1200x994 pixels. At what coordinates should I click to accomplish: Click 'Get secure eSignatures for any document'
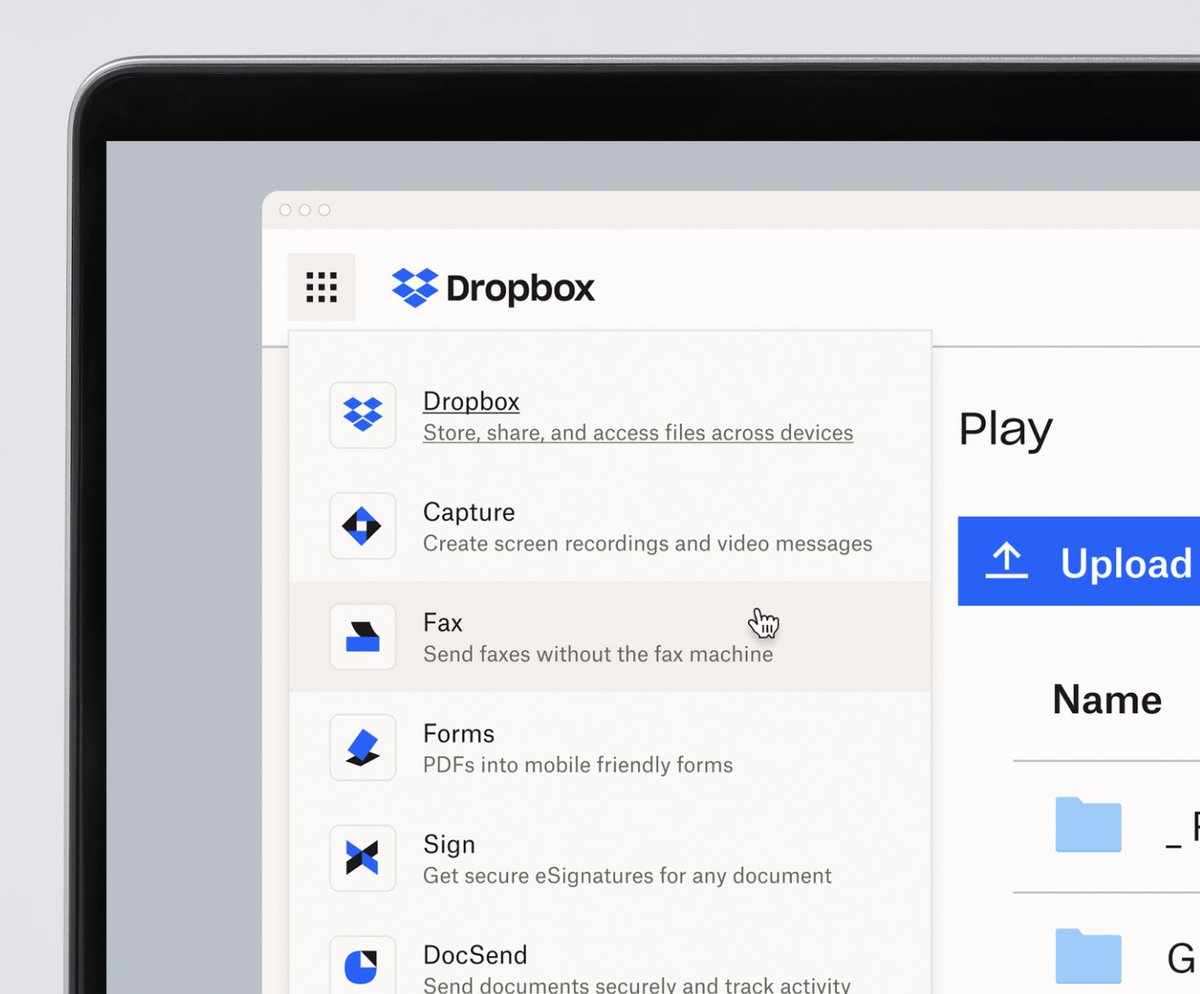coord(627,876)
